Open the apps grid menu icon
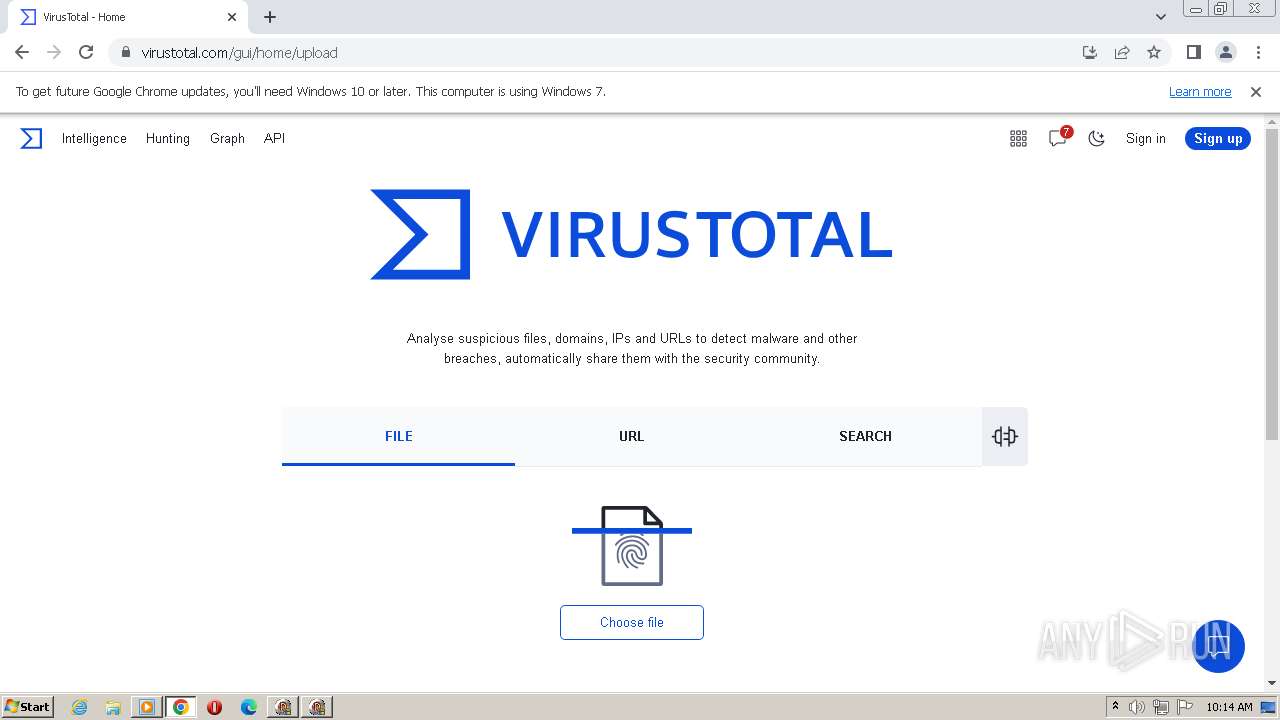 (1018, 139)
